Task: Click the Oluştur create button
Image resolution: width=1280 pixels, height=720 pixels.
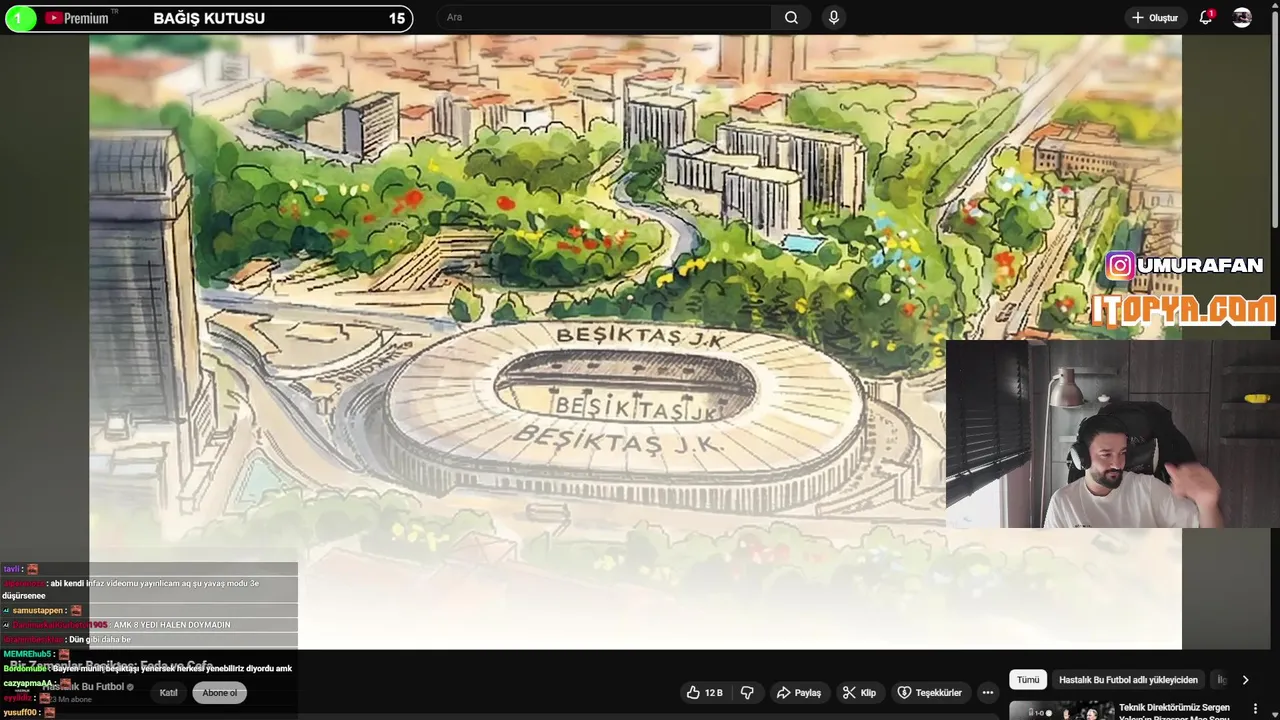Action: (x=1154, y=17)
